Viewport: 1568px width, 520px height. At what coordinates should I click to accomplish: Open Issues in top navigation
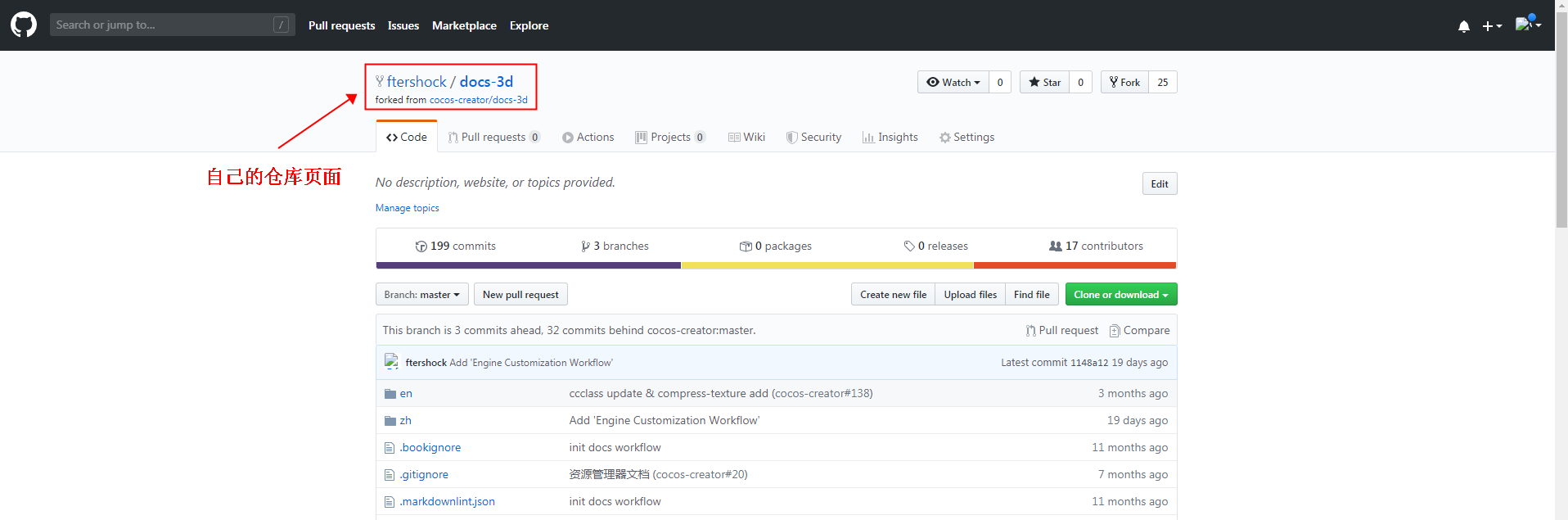coord(403,25)
